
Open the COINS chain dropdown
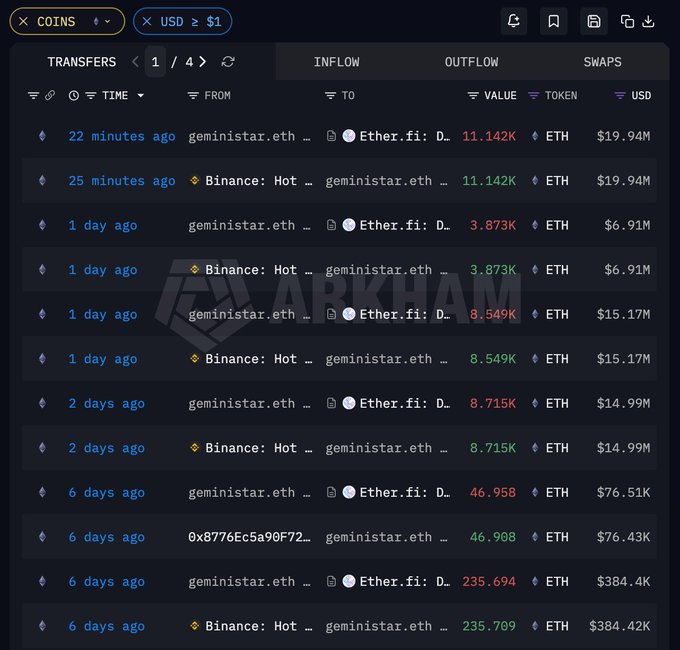(101, 21)
